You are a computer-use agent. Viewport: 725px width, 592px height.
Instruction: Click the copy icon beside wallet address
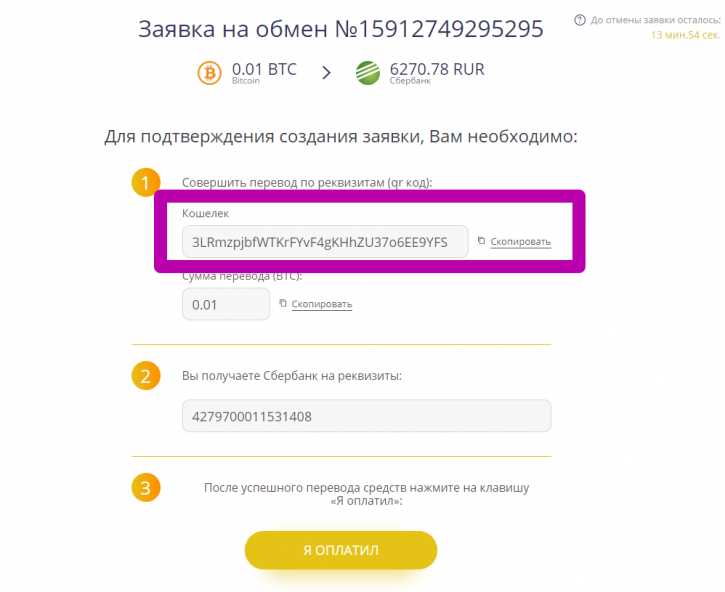coord(481,240)
